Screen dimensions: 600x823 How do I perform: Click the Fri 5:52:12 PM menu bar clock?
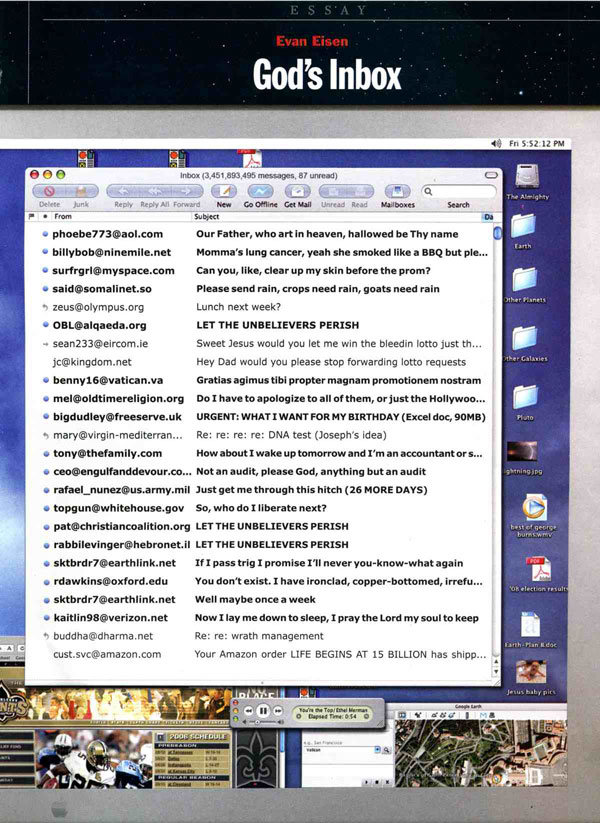point(538,143)
